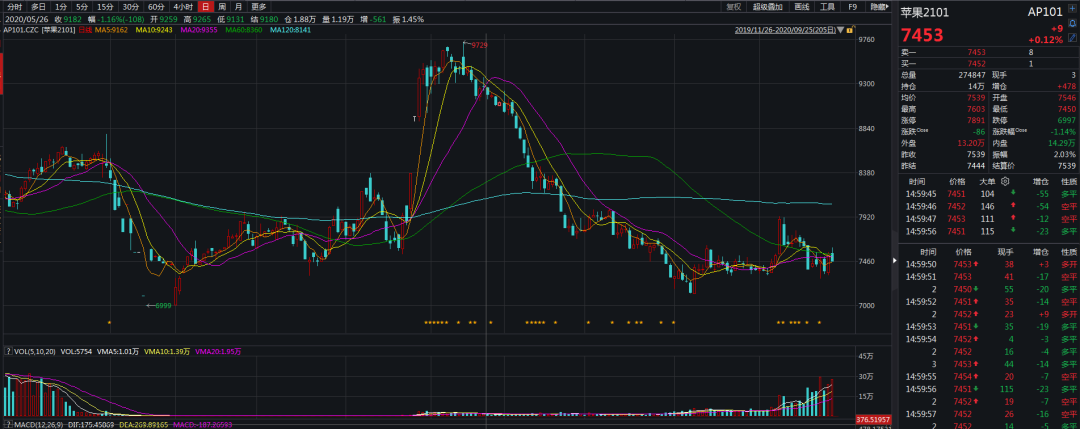Click the 性质 column header in tick list

pos(1068,252)
